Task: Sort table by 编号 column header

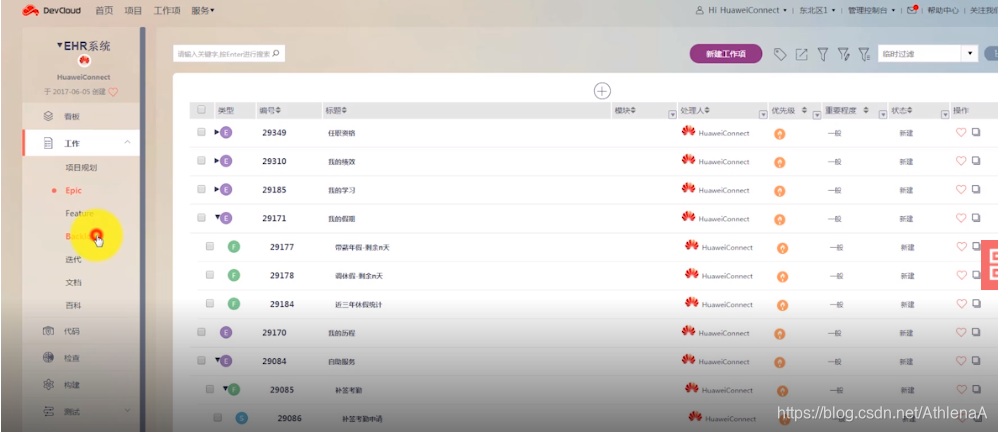Action: tap(270, 110)
